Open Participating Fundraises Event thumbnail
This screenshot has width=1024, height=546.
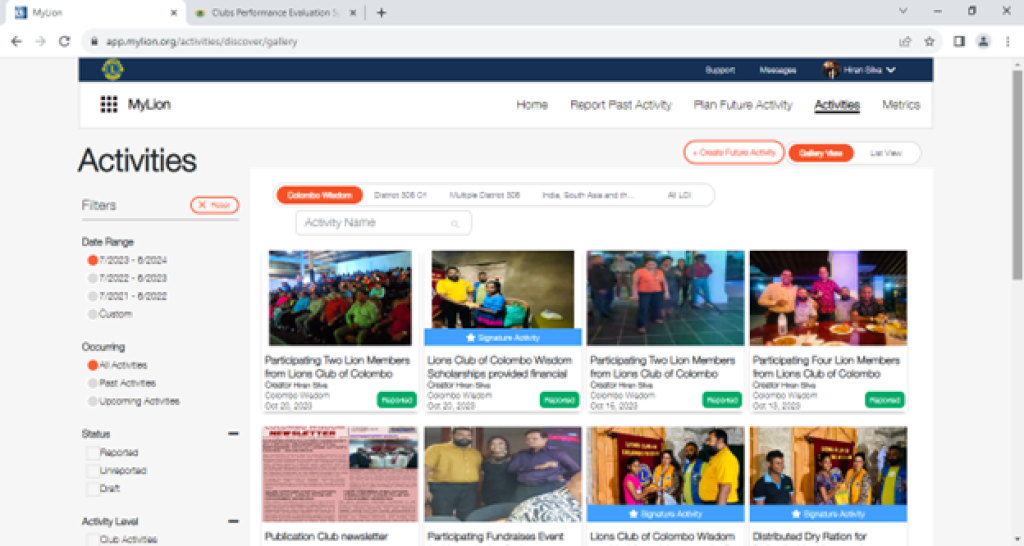coord(502,474)
